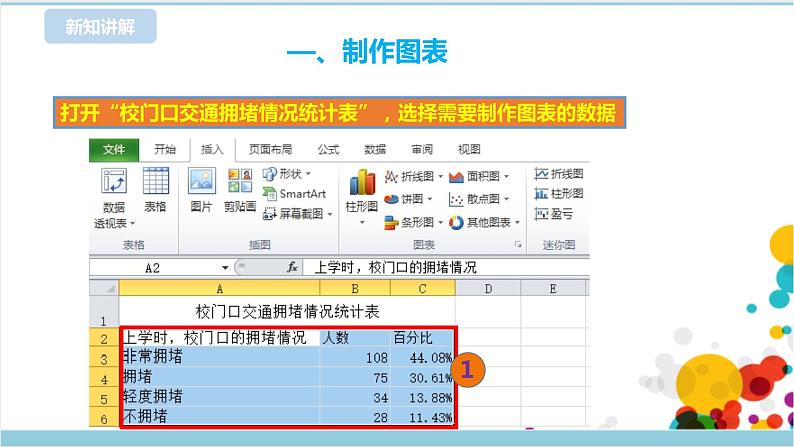The height and width of the screenshot is (447, 794).
Task: Expand the Column chart (柱形图) dropdown arrow
Action: tap(362, 222)
